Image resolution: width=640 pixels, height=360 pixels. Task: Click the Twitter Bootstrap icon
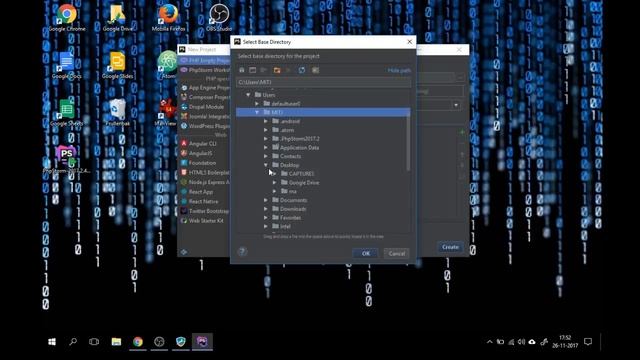(x=184, y=211)
